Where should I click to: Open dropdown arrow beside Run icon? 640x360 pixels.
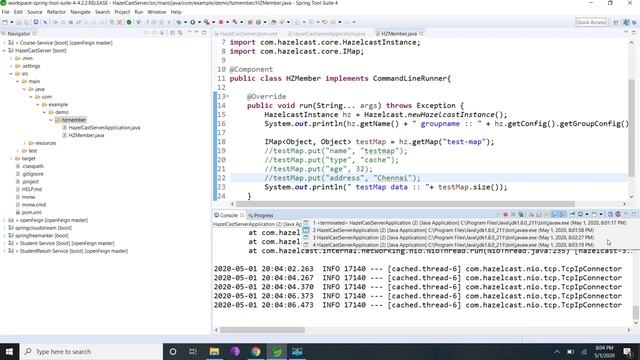pyautogui.click(x=199, y=22)
